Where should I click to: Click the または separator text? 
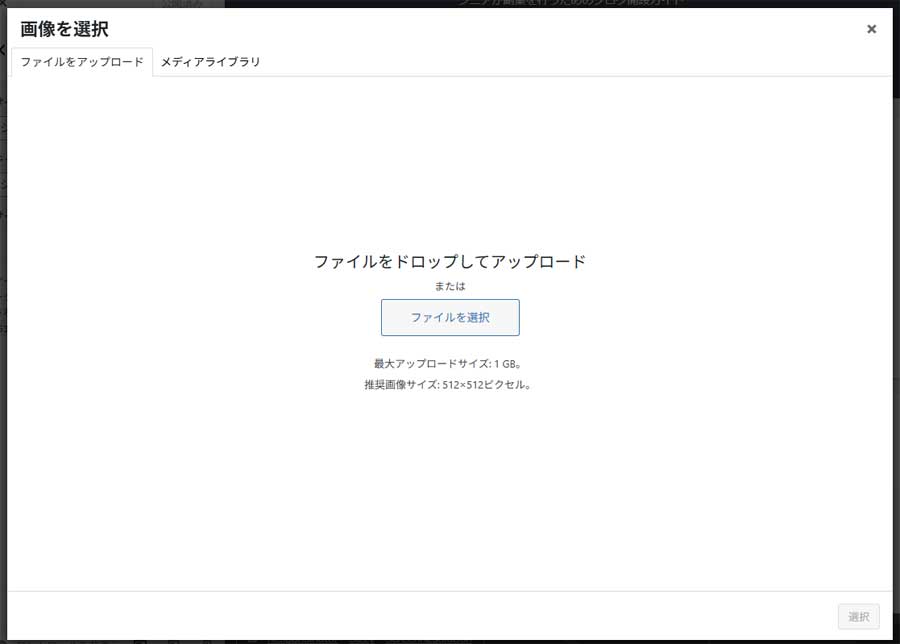450,286
